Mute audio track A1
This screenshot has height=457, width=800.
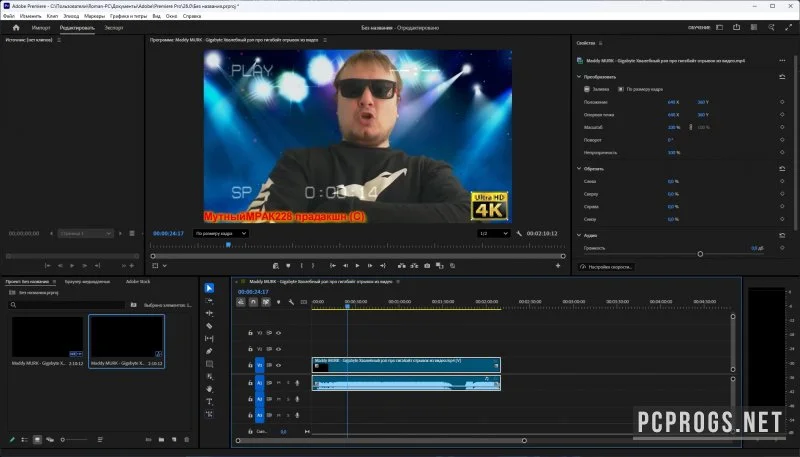pos(279,383)
